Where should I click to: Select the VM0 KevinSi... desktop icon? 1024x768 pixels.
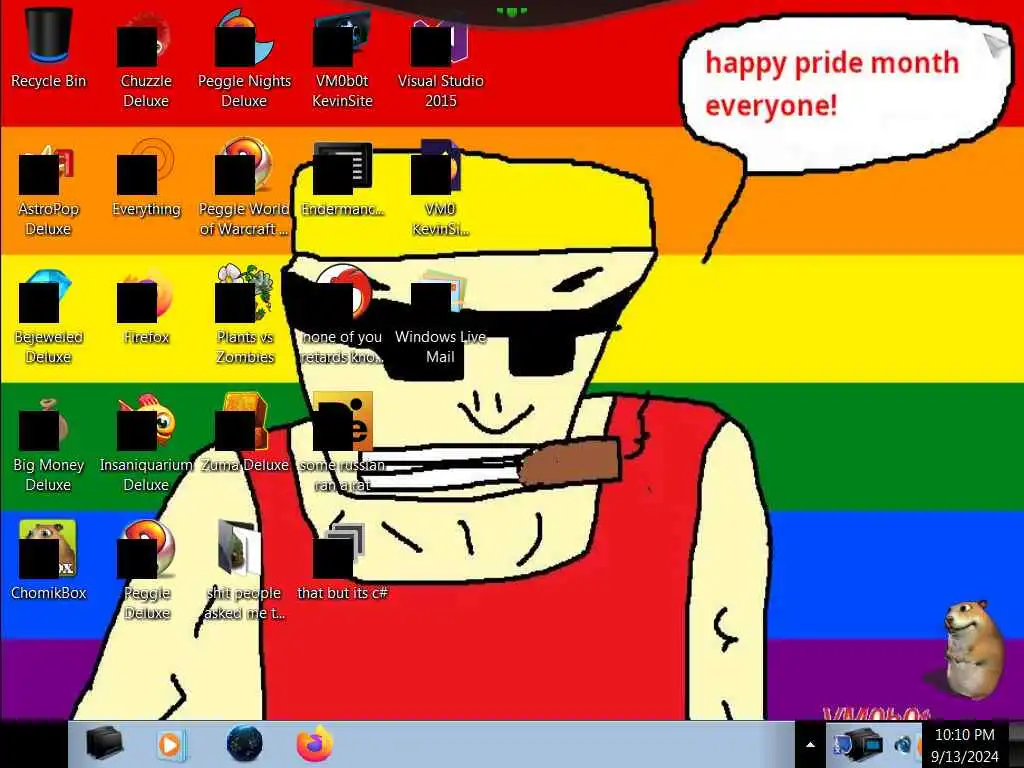coord(440,188)
